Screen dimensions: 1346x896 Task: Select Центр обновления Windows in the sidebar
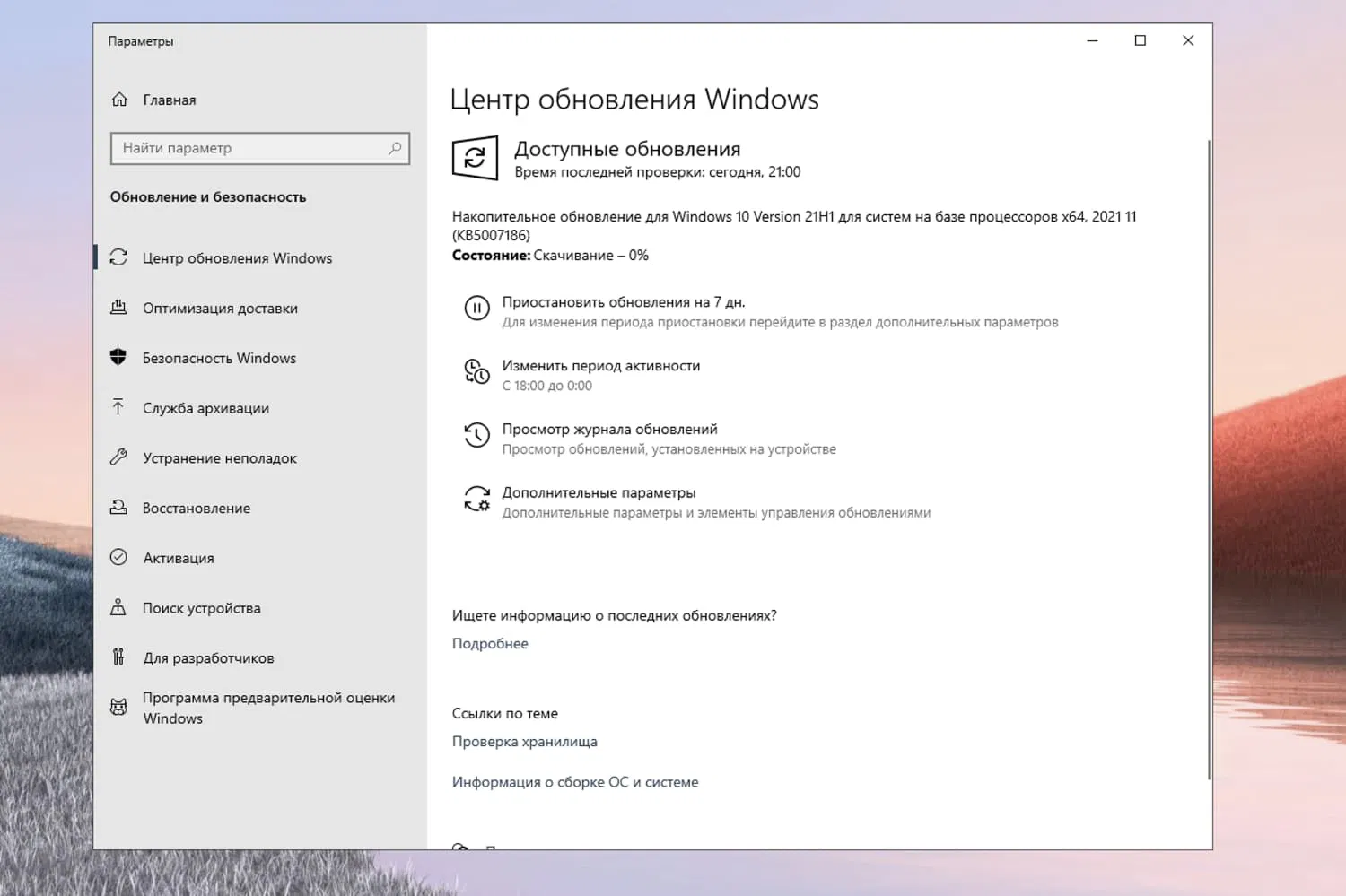[237, 257]
